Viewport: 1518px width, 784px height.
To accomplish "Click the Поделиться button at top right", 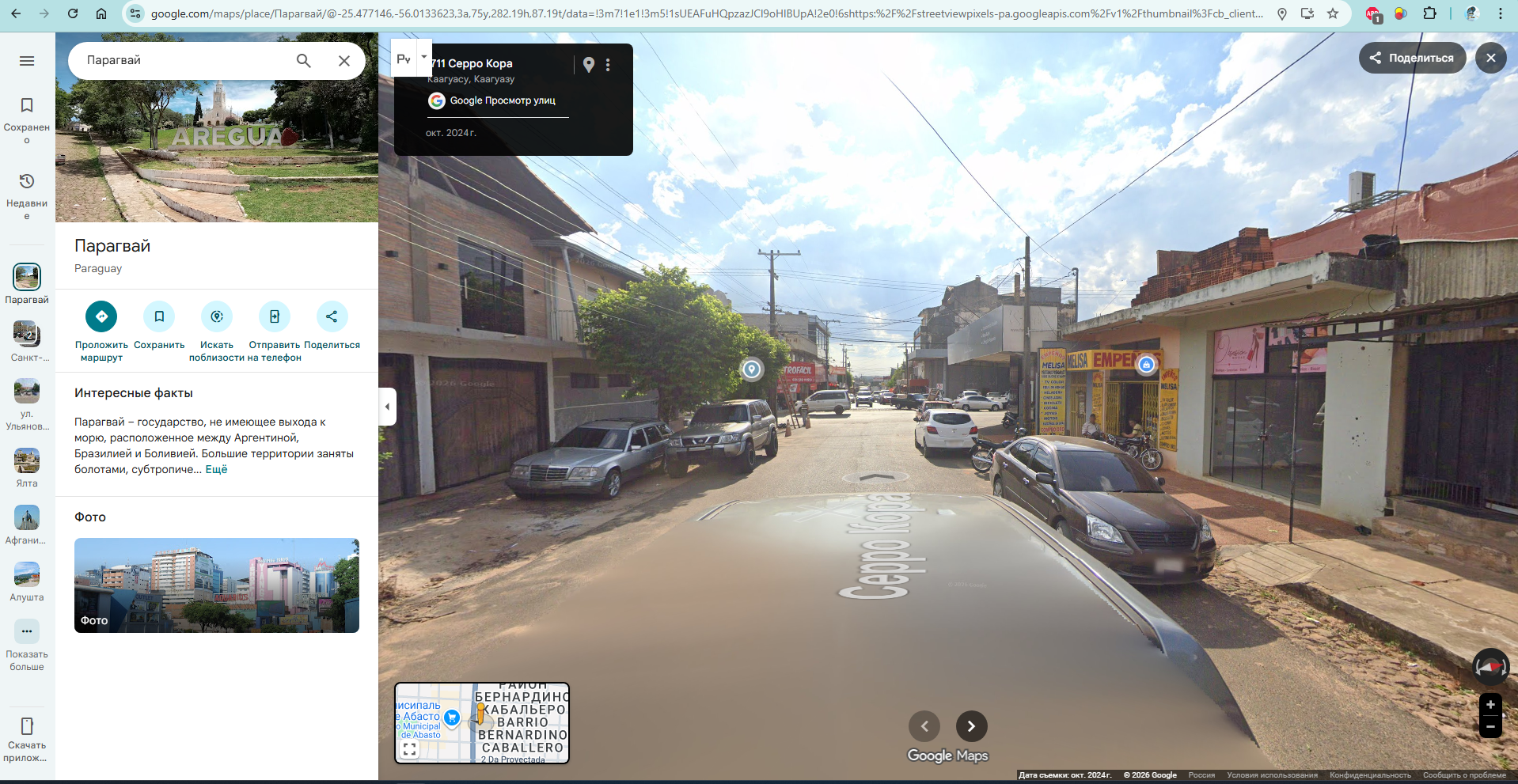I will tap(1412, 58).
